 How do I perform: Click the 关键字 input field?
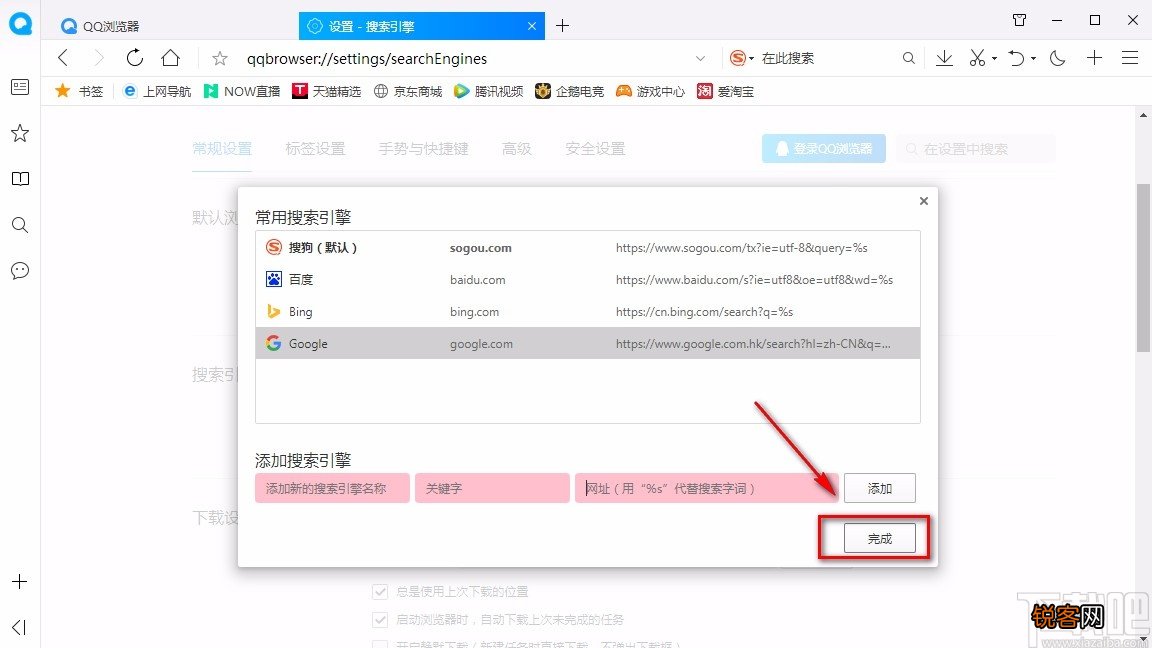tap(492, 488)
